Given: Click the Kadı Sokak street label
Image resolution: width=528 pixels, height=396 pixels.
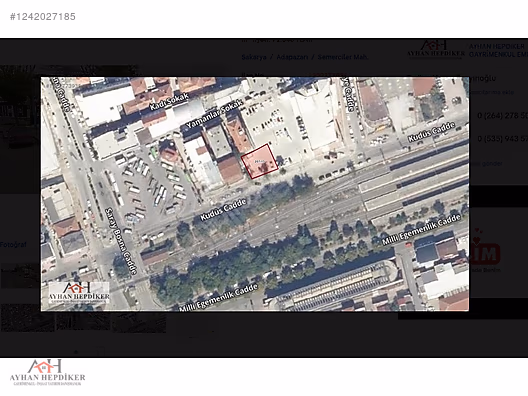Looking at the screenshot, I should (168, 102).
